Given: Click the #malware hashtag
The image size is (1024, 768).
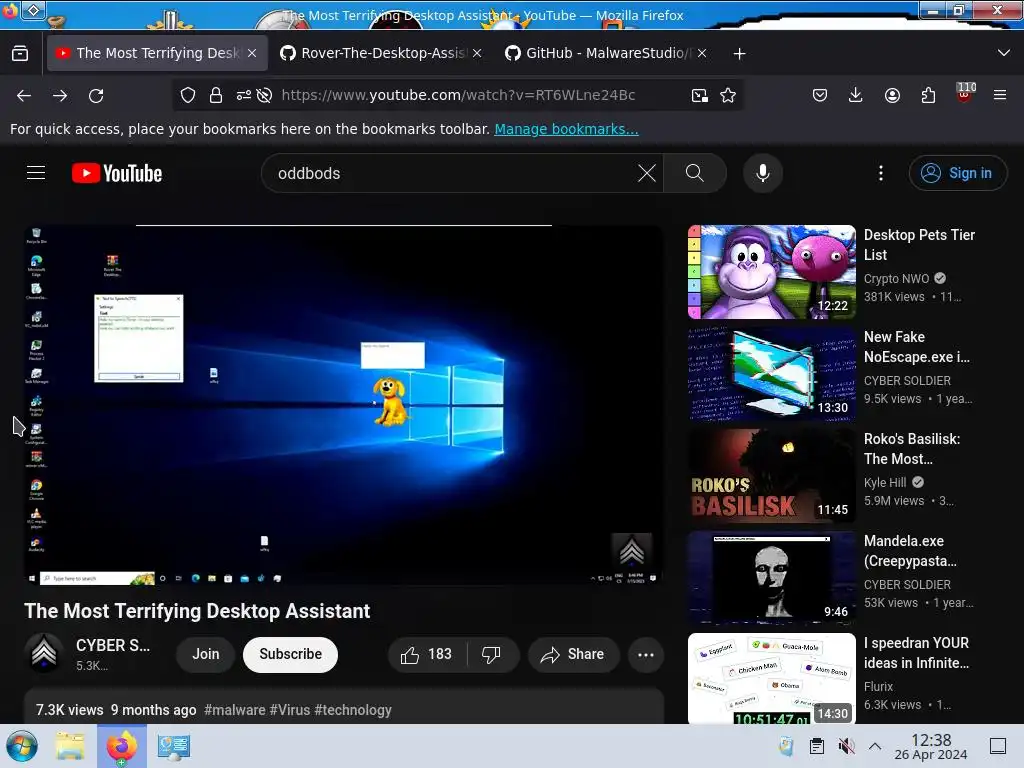Looking at the screenshot, I should (x=234, y=710).
